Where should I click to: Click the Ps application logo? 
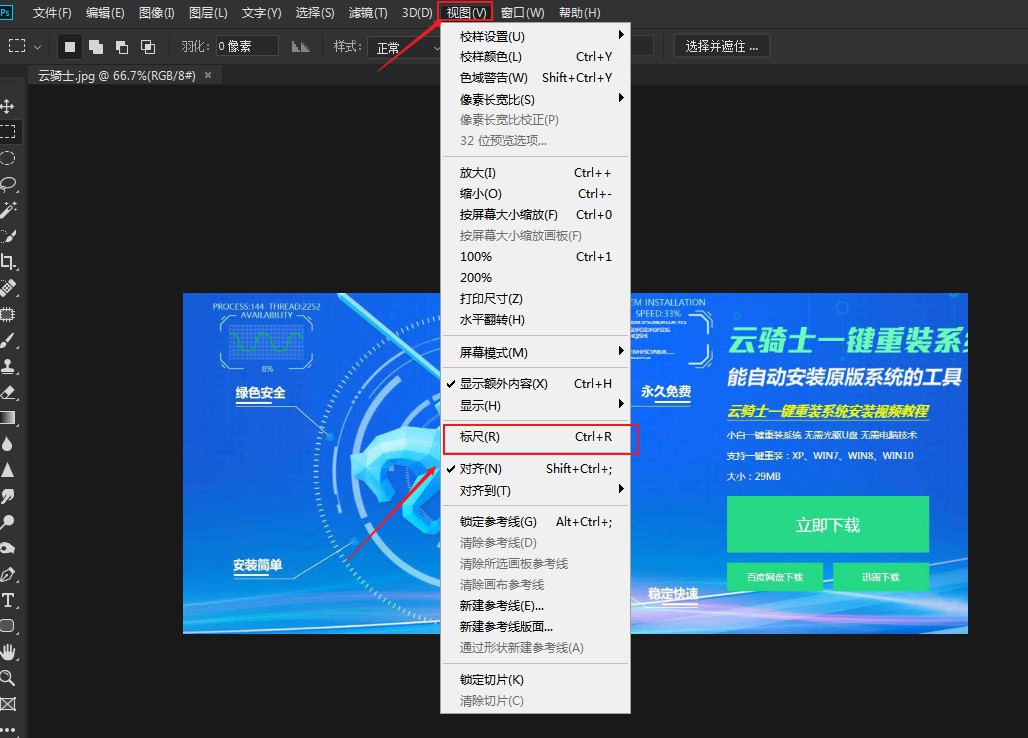pyautogui.click(x=6, y=12)
